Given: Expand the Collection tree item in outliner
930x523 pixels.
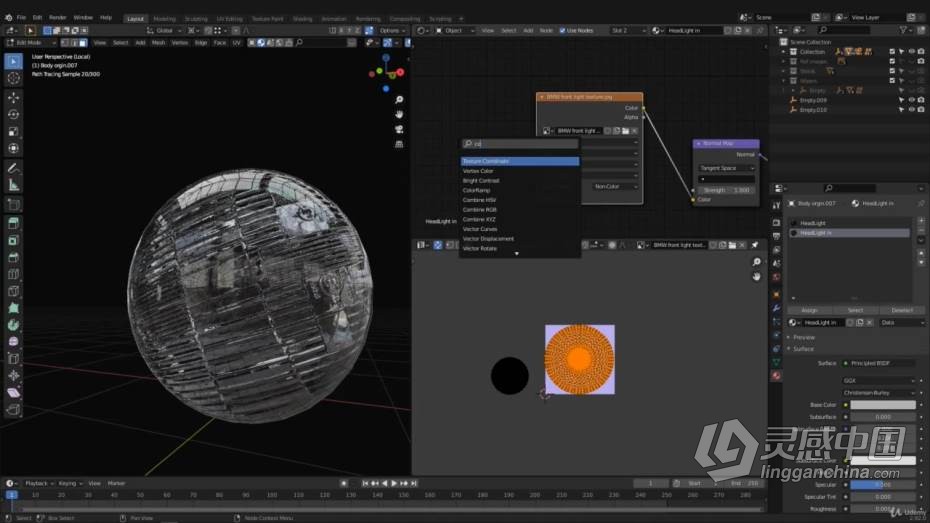Looking at the screenshot, I should click(x=784, y=52).
